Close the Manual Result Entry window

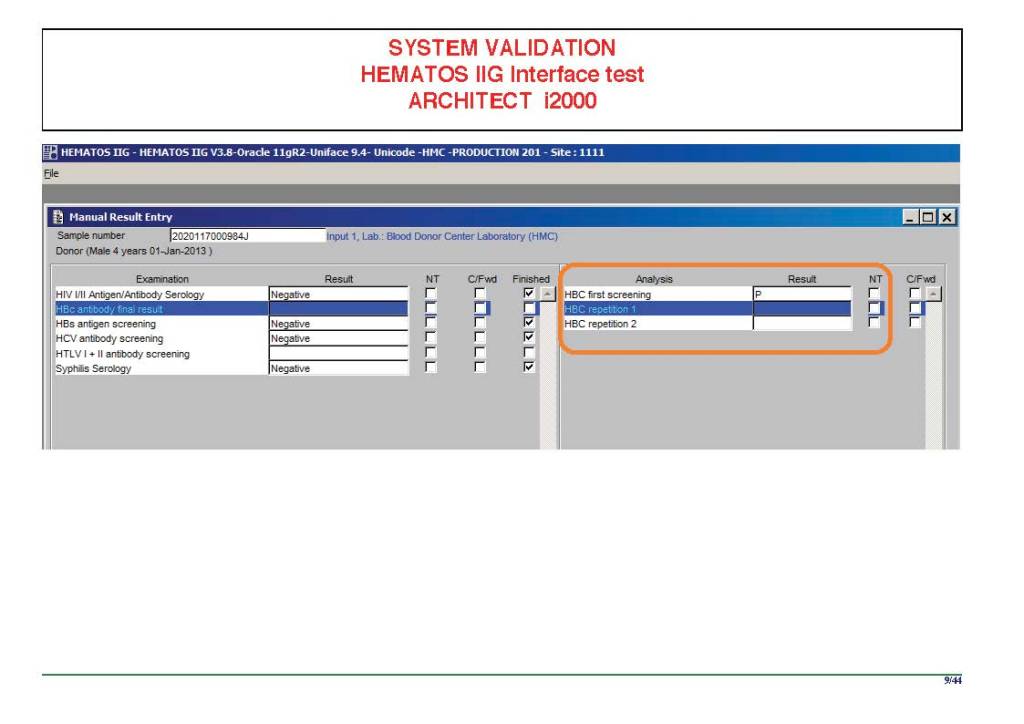(947, 217)
